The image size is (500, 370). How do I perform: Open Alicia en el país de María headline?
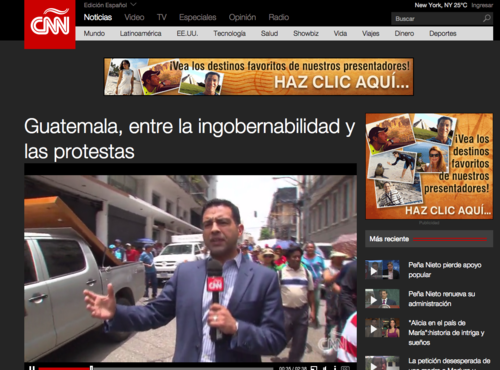[x=446, y=332]
